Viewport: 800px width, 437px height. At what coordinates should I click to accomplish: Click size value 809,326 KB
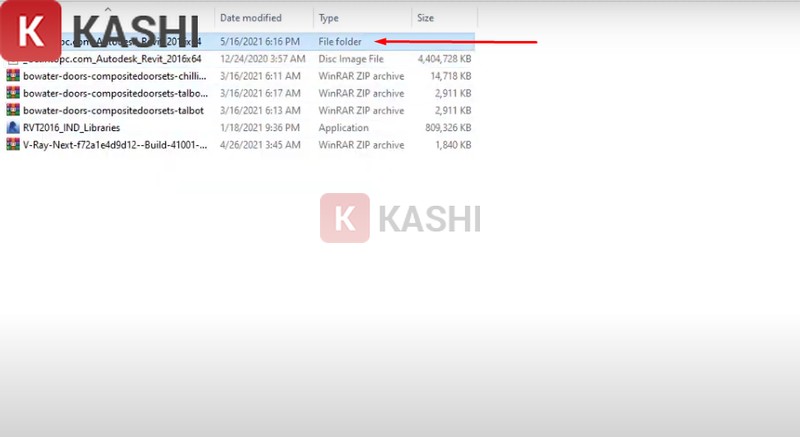pyautogui.click(x=448, y=127)
